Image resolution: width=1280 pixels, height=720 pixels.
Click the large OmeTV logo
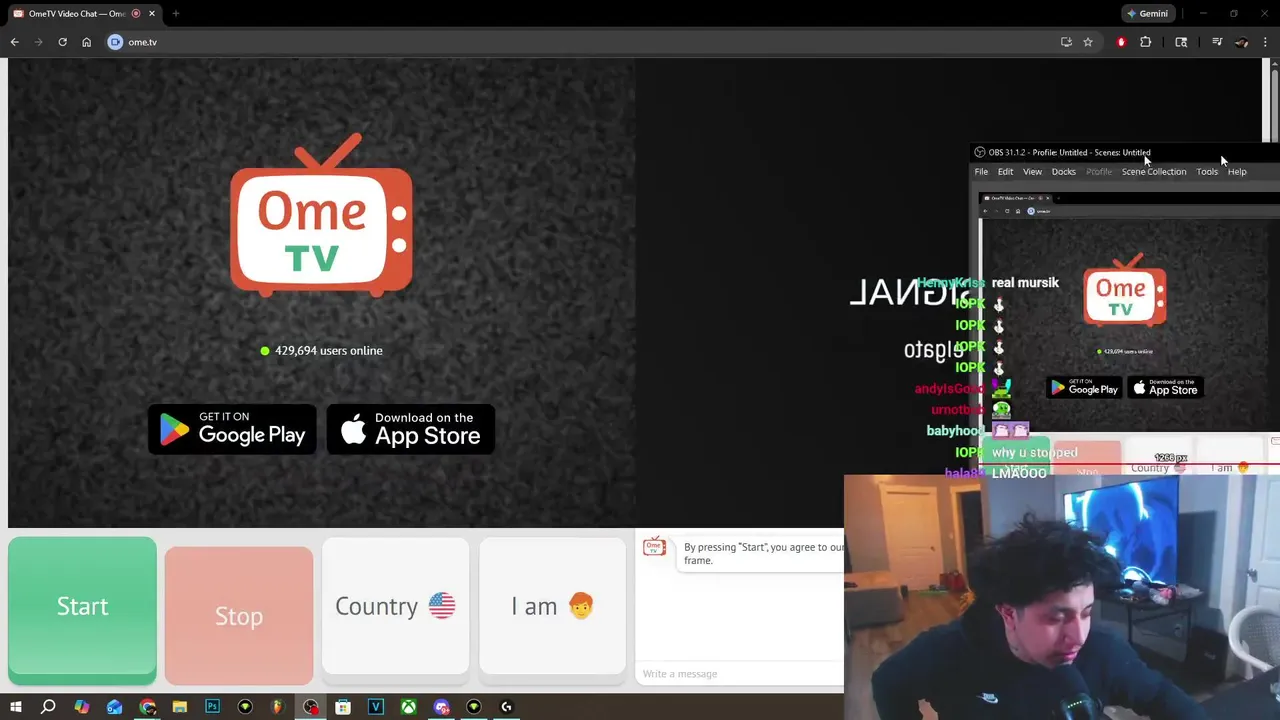coord(321,216)
